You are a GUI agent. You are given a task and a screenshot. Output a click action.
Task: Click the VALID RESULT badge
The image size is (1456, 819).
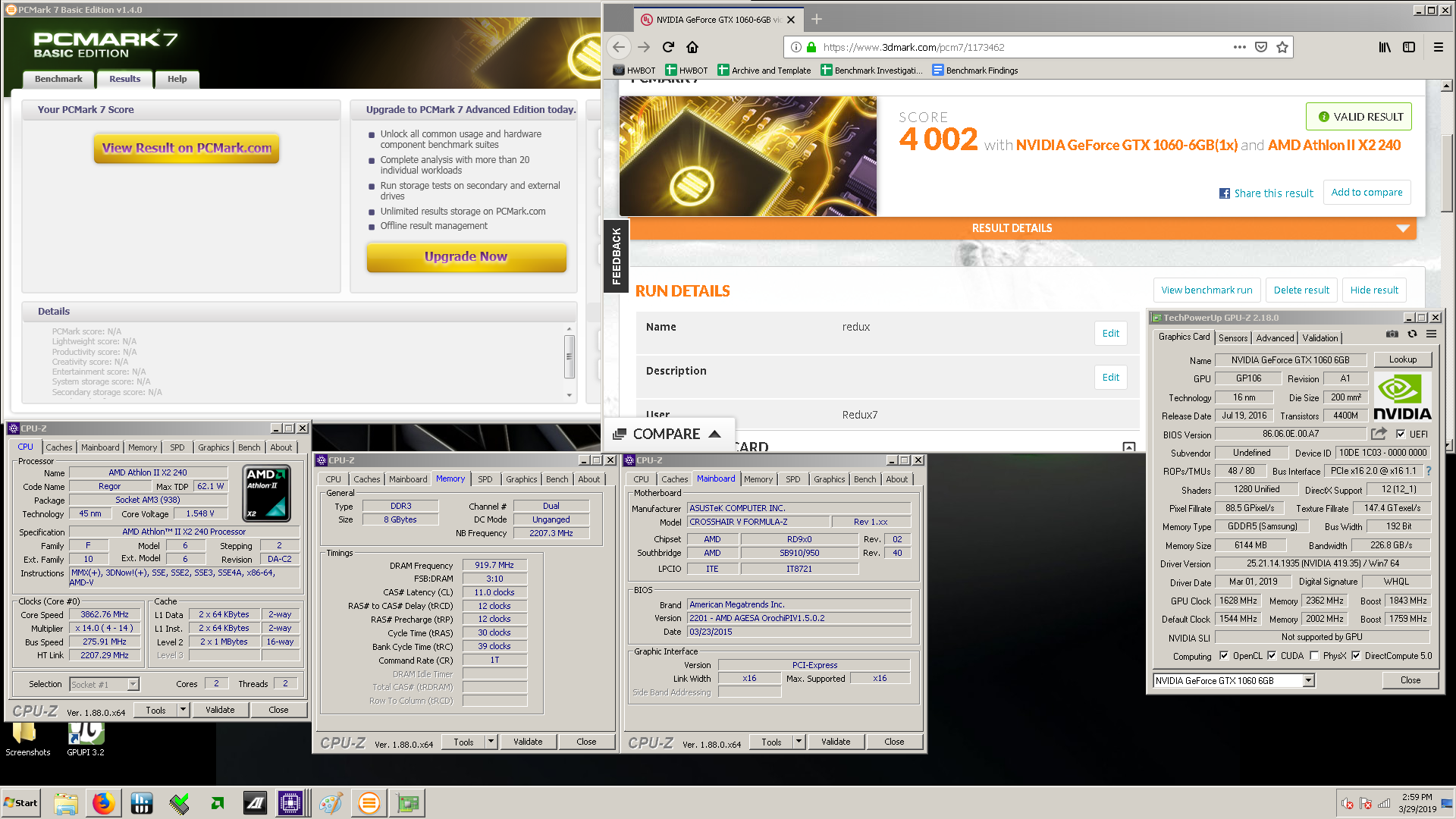coord(1358,117)
